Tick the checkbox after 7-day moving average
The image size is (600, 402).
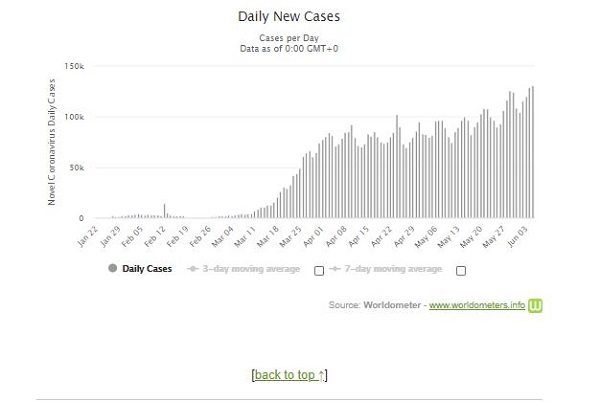(460, 270)
